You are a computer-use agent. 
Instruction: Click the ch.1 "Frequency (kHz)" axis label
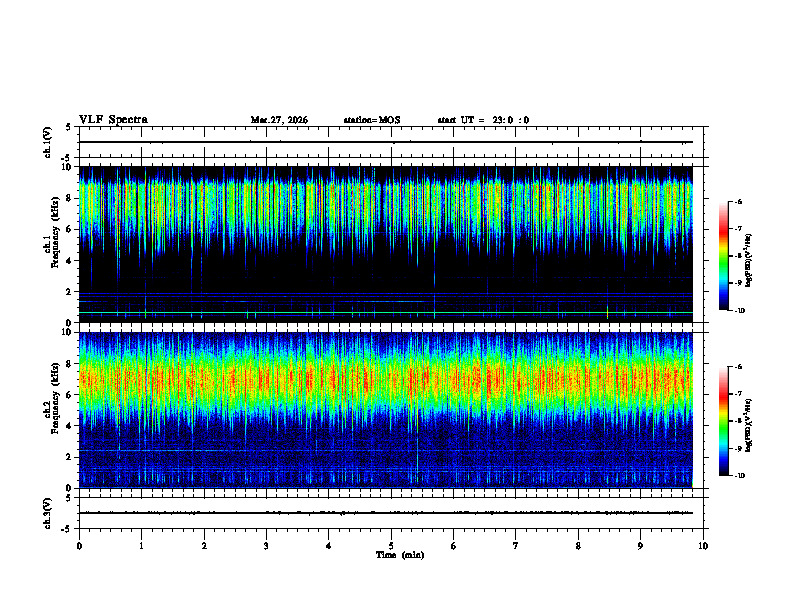(55, 231)
